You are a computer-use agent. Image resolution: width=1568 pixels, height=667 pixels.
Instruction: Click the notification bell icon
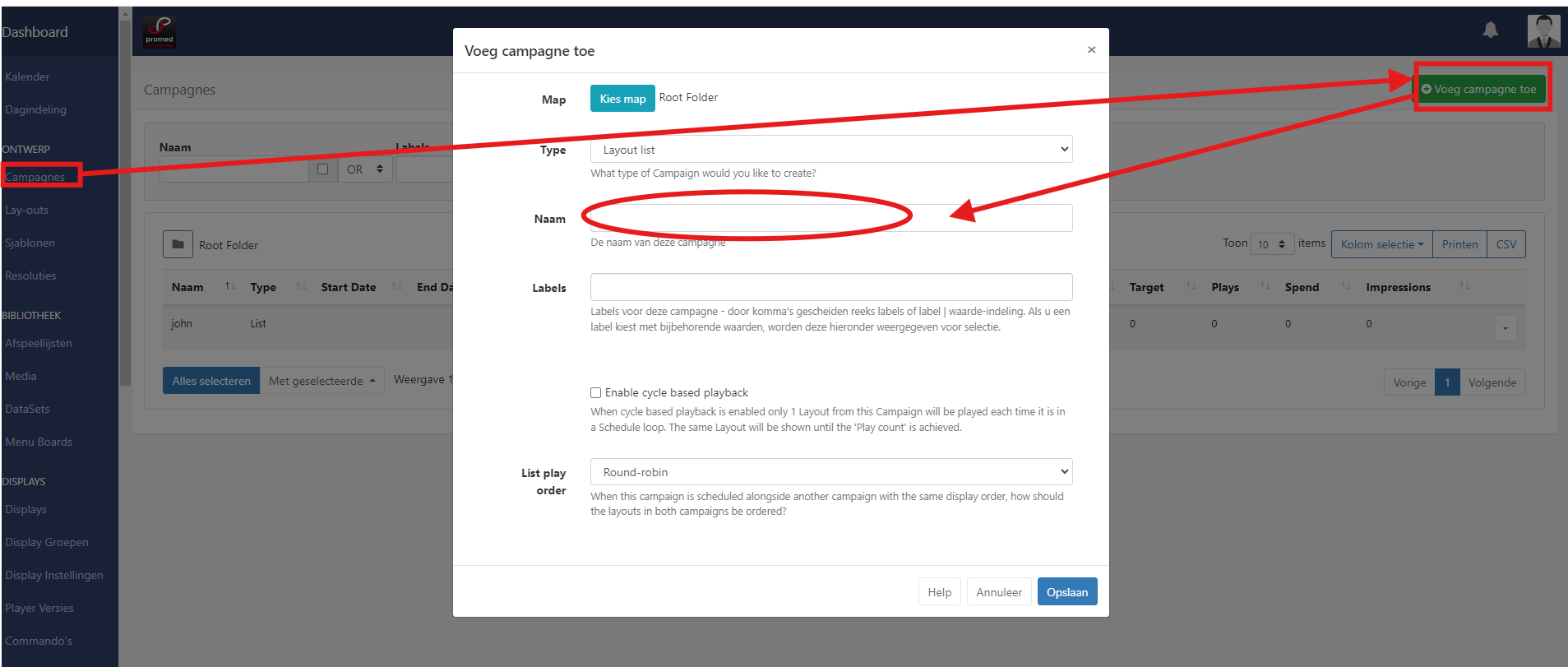[1490, 30]
